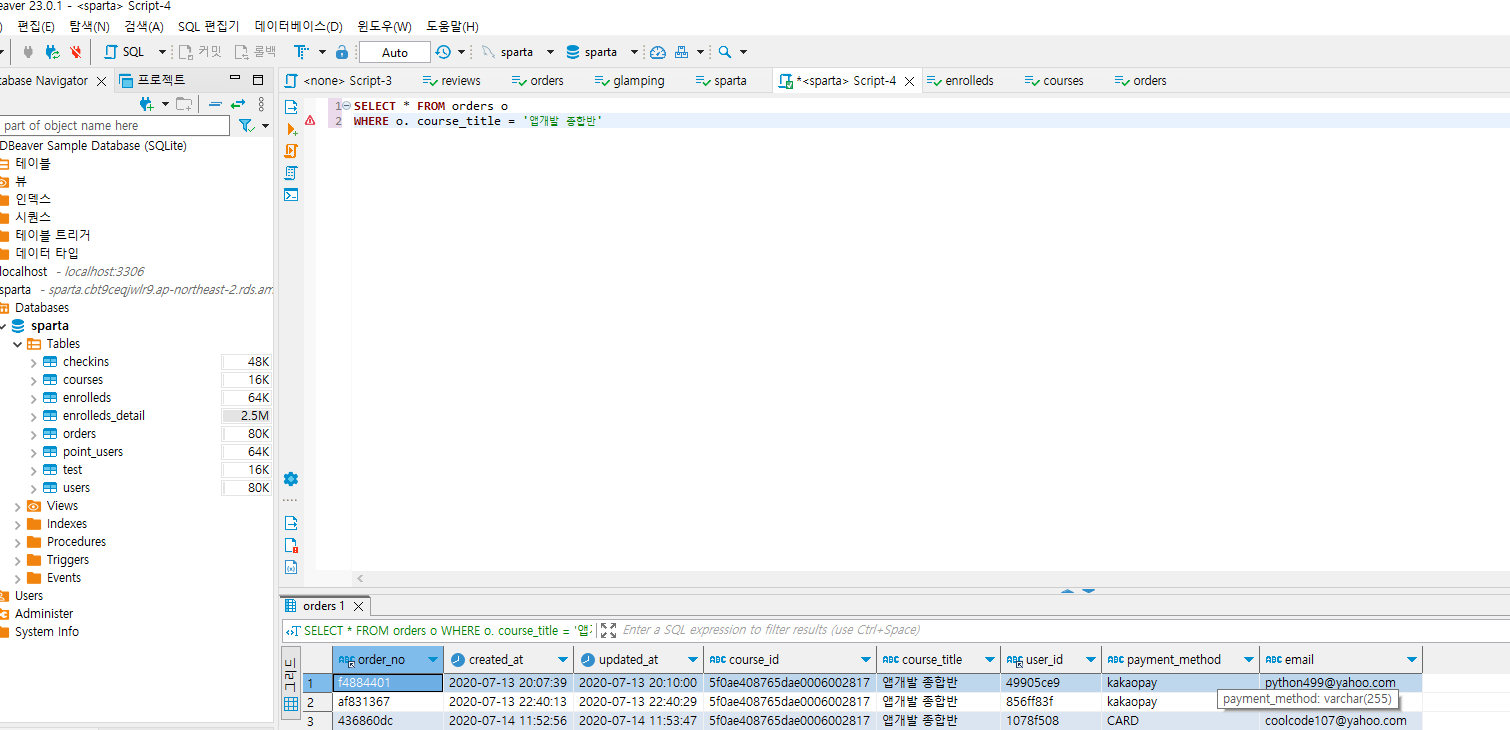Open the 탐색(N) menu
This screenshot has height=730, width=1510.
[90, 26]
